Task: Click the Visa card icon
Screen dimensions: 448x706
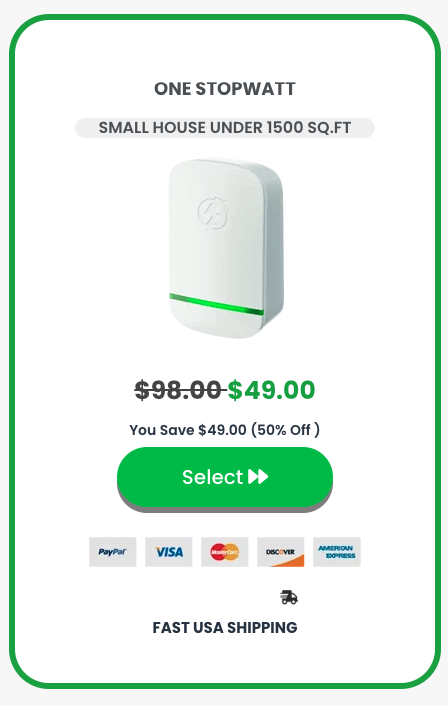Action: (168, 552)
